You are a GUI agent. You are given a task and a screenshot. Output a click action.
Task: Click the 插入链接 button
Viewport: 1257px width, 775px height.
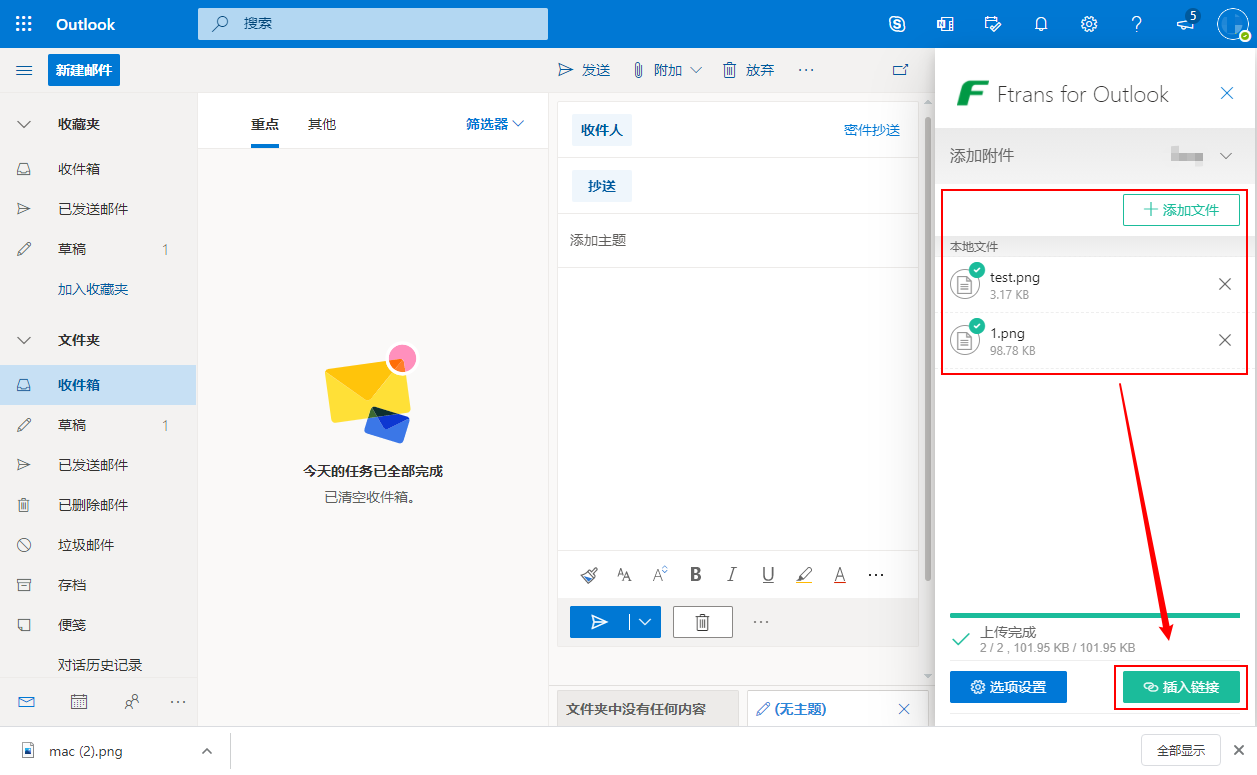1181,687
